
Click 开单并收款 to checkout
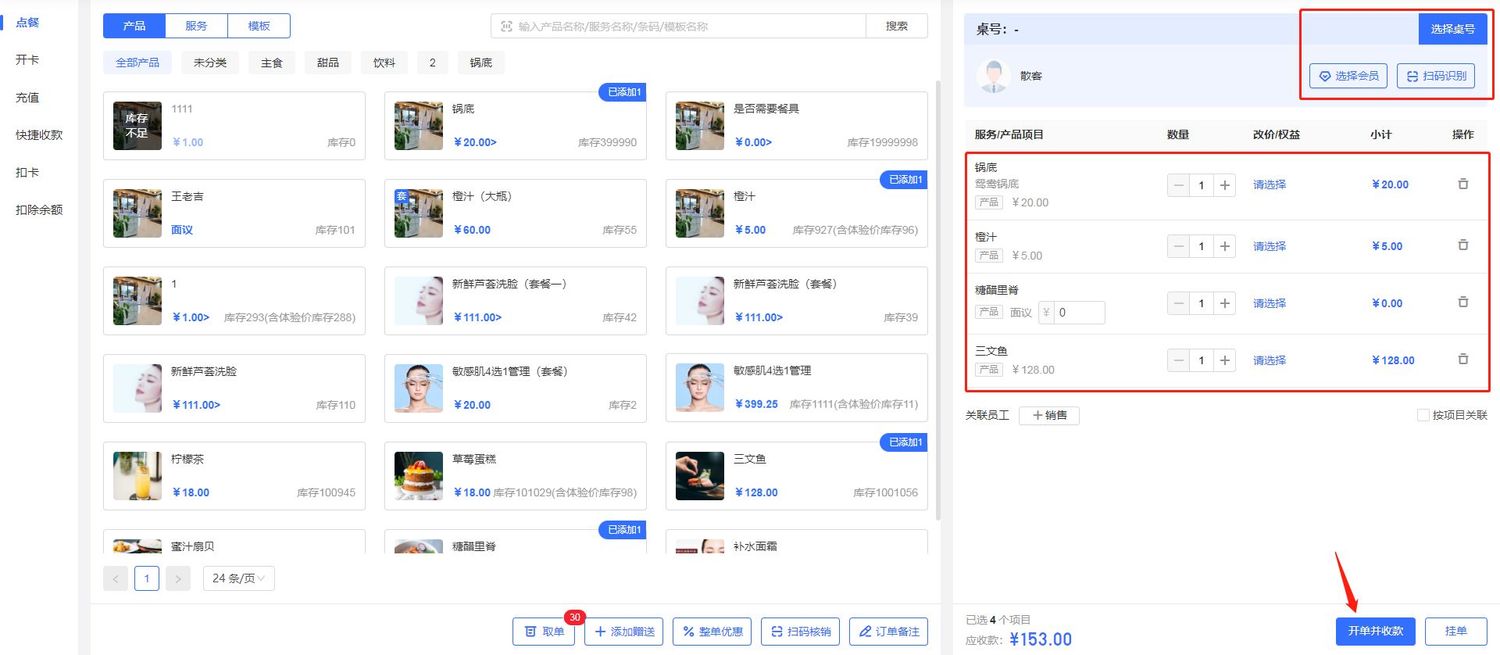1375,632
